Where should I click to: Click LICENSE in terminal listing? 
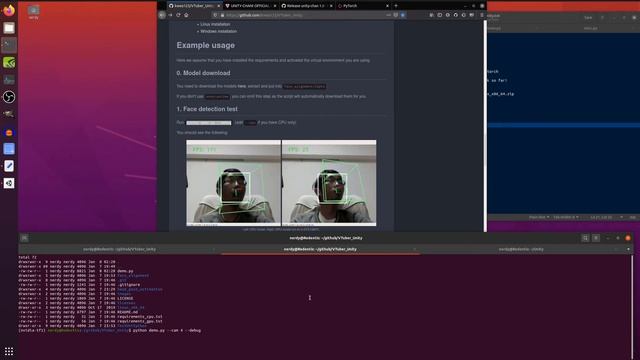(x=125, y=298)
